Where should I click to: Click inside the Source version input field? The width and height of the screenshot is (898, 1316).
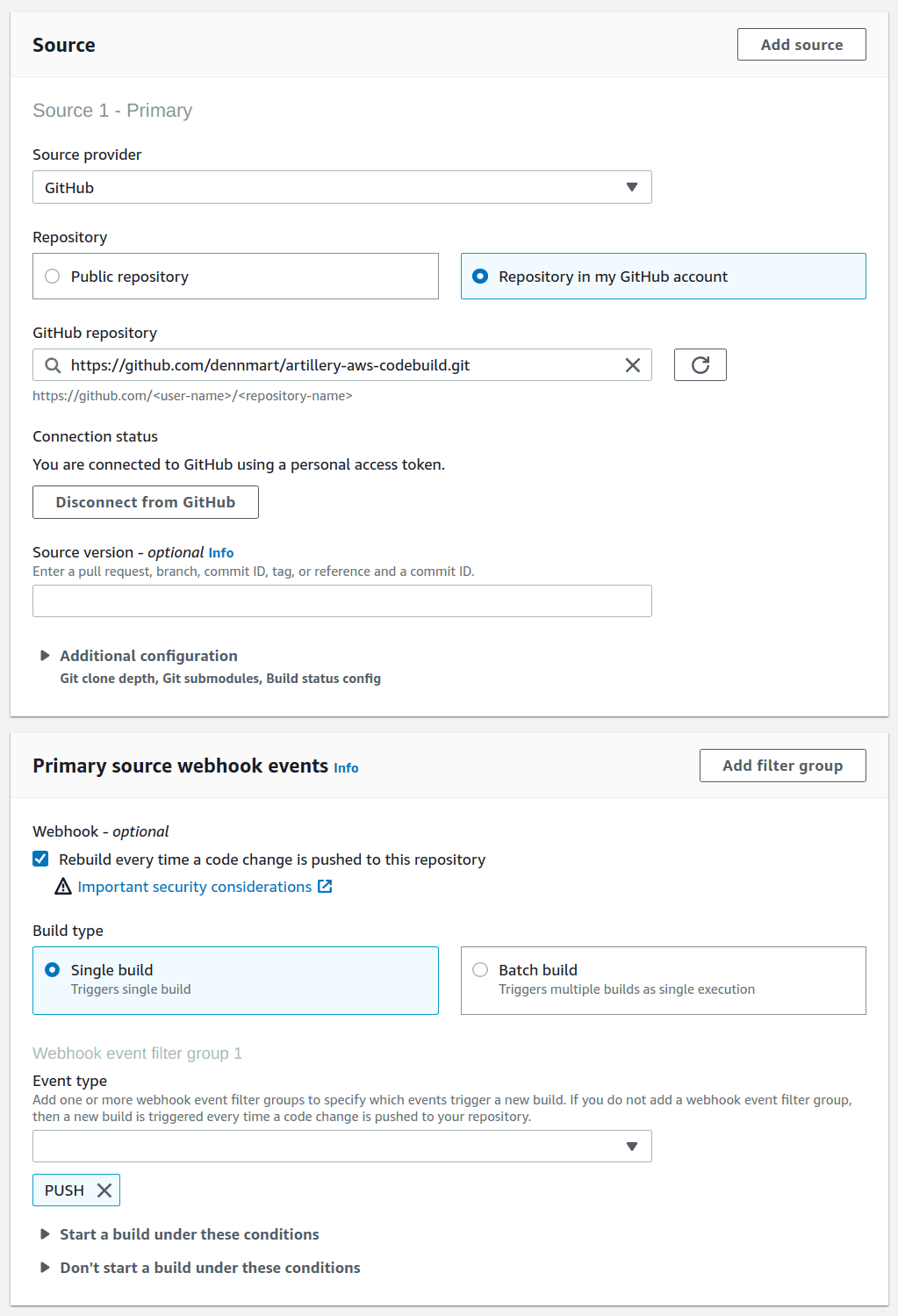[341, 600]
